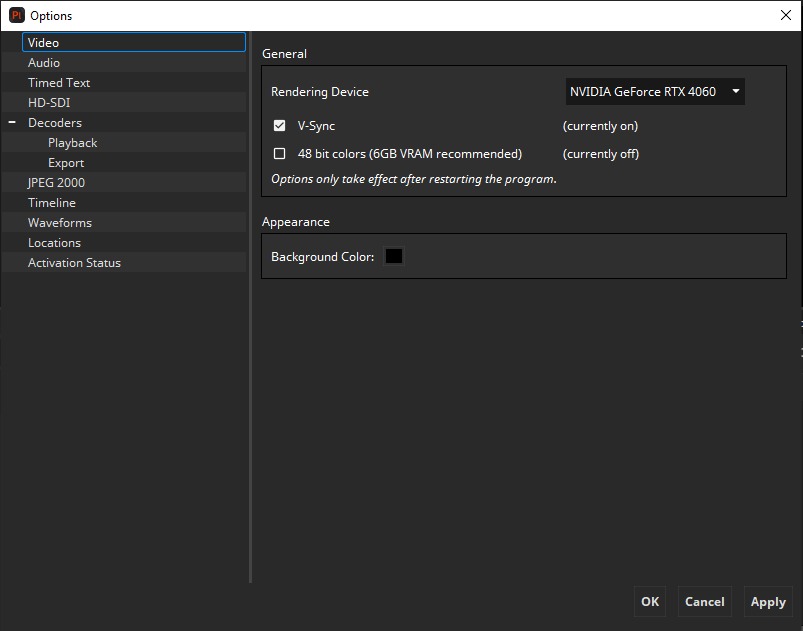This screenshot has width=803, height=631.
Task: Collapse the Decoders tree node
Action: pyautogui.click(x=13, y=123)
